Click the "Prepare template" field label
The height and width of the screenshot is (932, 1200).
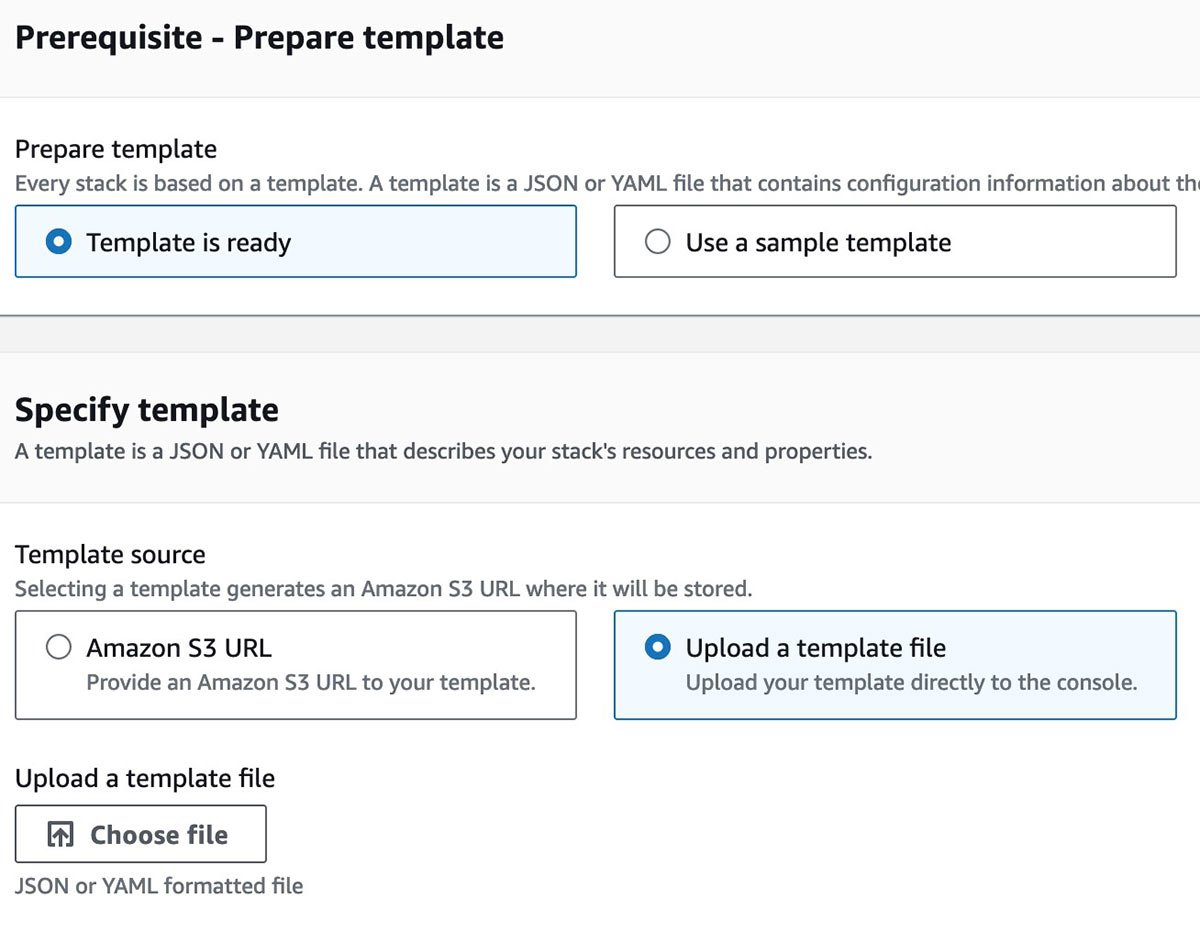point(116,149)
